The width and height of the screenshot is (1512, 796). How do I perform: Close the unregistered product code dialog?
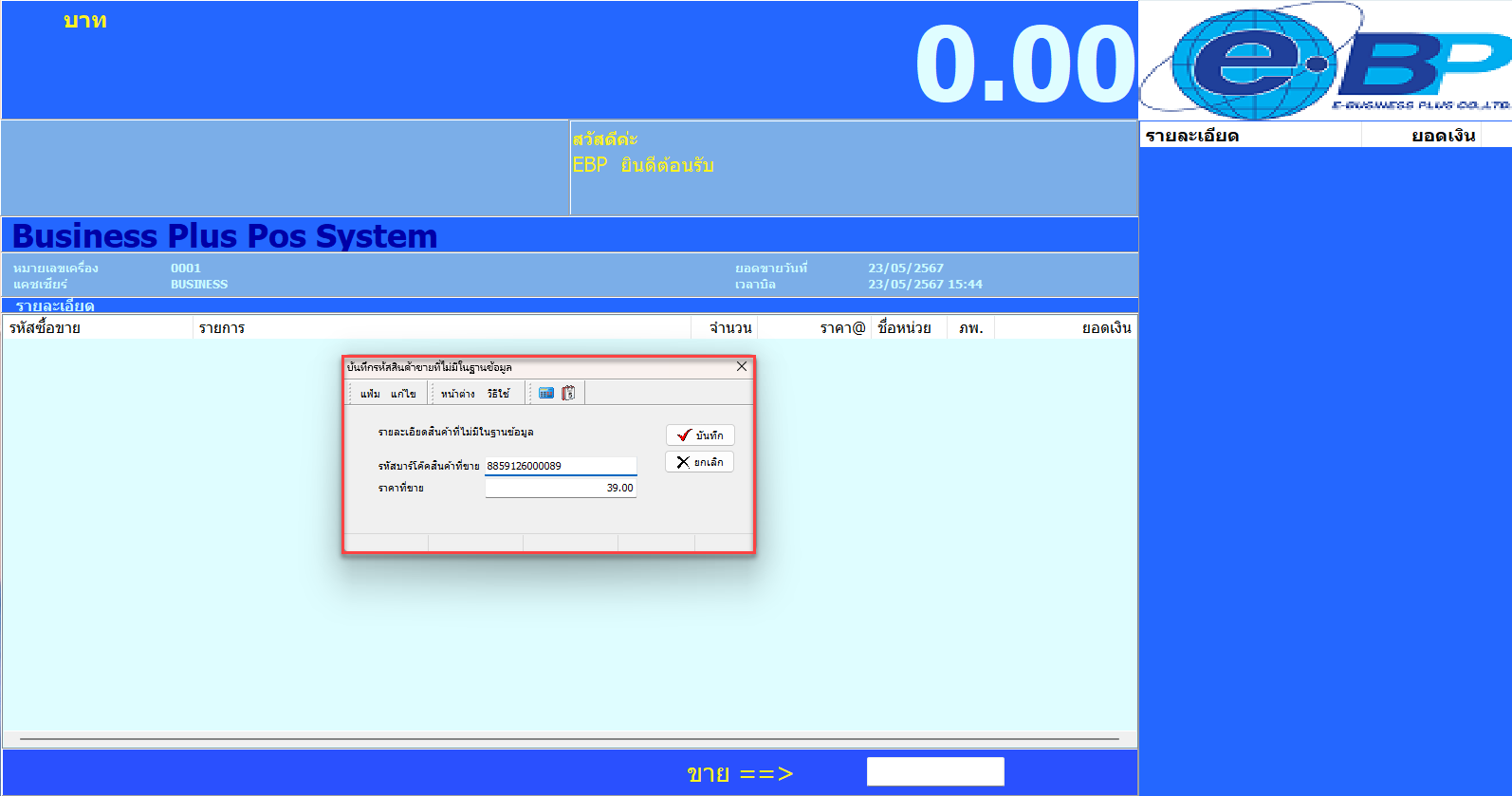(x=742, y=366)
